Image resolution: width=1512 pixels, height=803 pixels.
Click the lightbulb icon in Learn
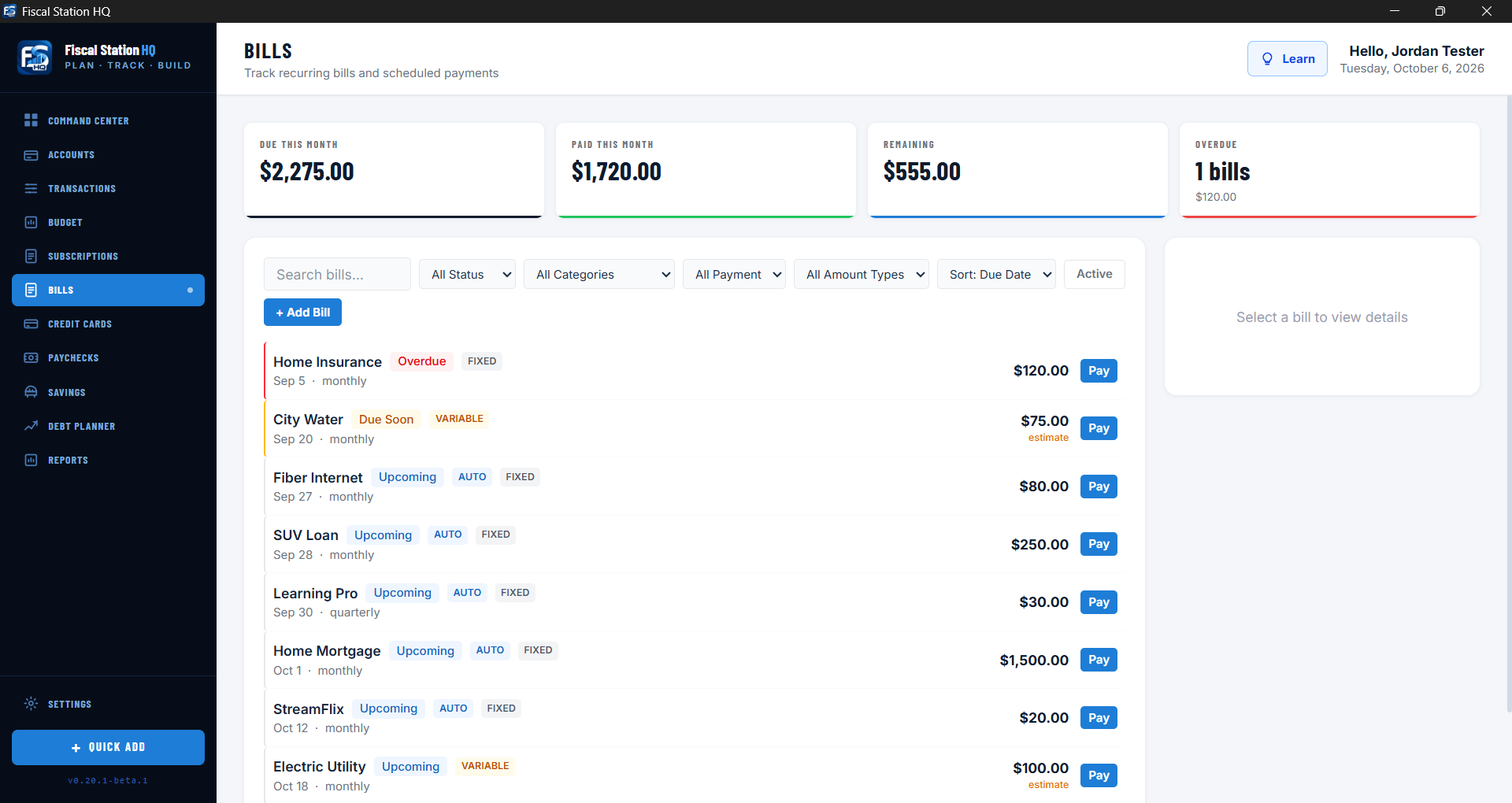pos(1267,59)
